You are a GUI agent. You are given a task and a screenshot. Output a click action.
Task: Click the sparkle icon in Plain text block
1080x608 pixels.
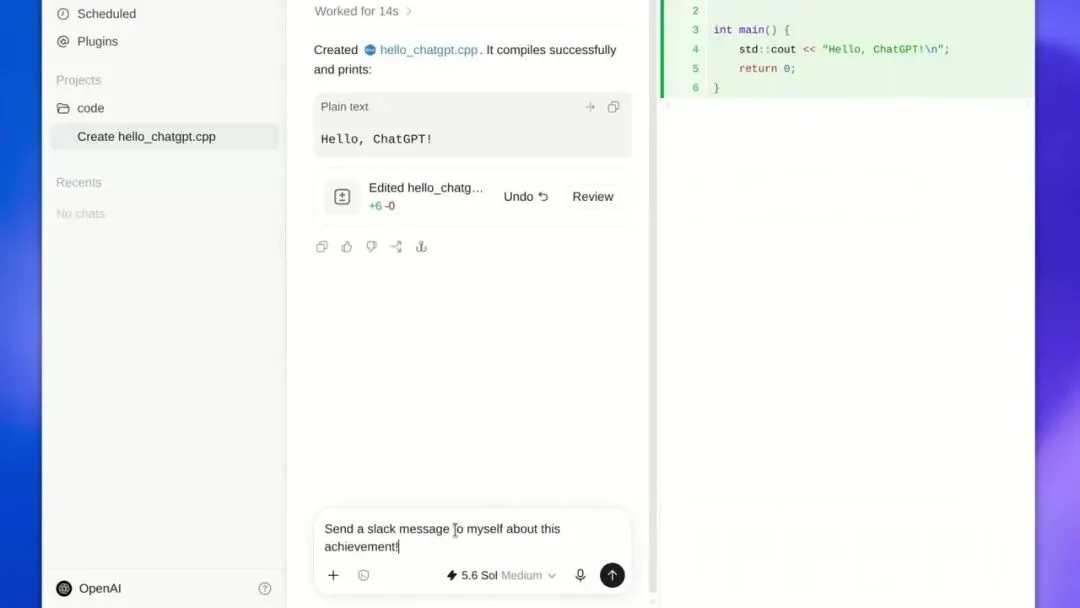tap(590, 107)
